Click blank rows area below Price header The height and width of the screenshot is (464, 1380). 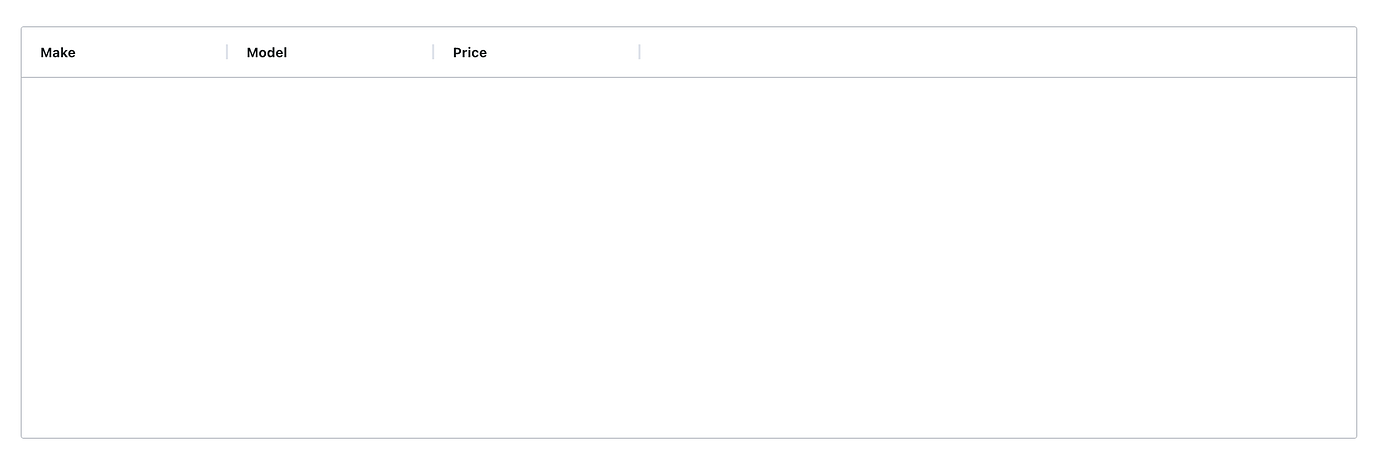click(x=536, y=200)
